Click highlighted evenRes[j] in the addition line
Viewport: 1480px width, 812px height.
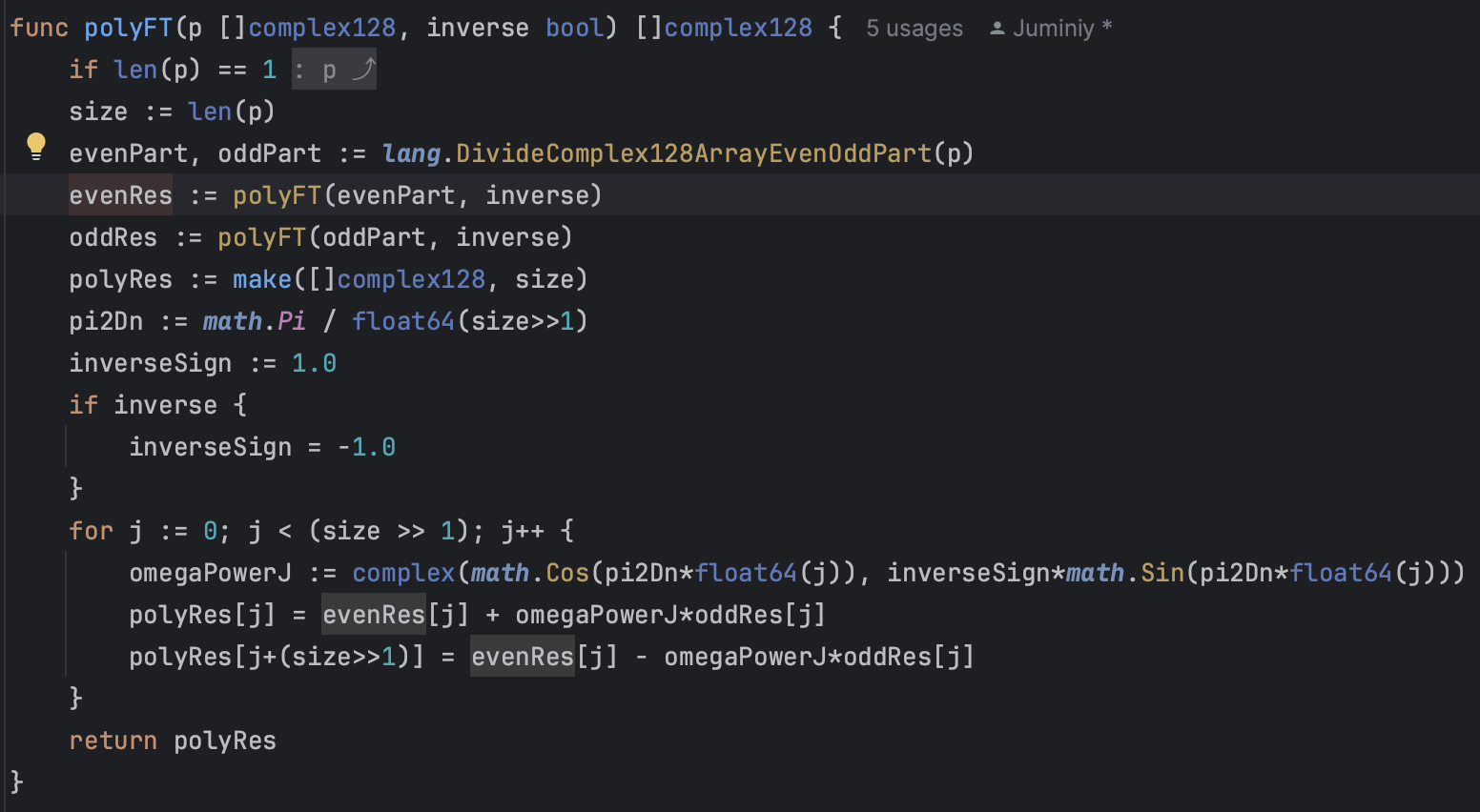(x=396, y=615)
